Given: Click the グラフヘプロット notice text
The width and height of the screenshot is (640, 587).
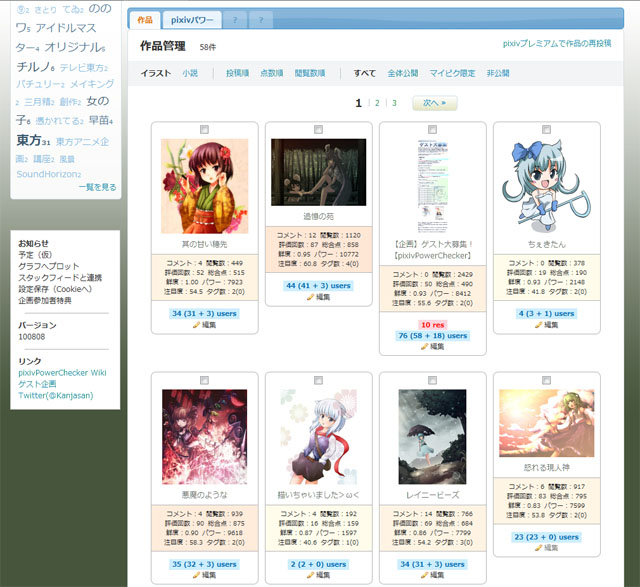Looking at the screenshot, I should 49,266.
